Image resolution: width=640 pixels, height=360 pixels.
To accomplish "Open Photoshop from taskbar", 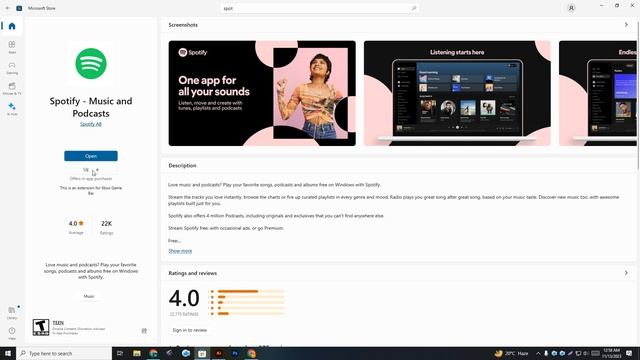I will 235,353.
